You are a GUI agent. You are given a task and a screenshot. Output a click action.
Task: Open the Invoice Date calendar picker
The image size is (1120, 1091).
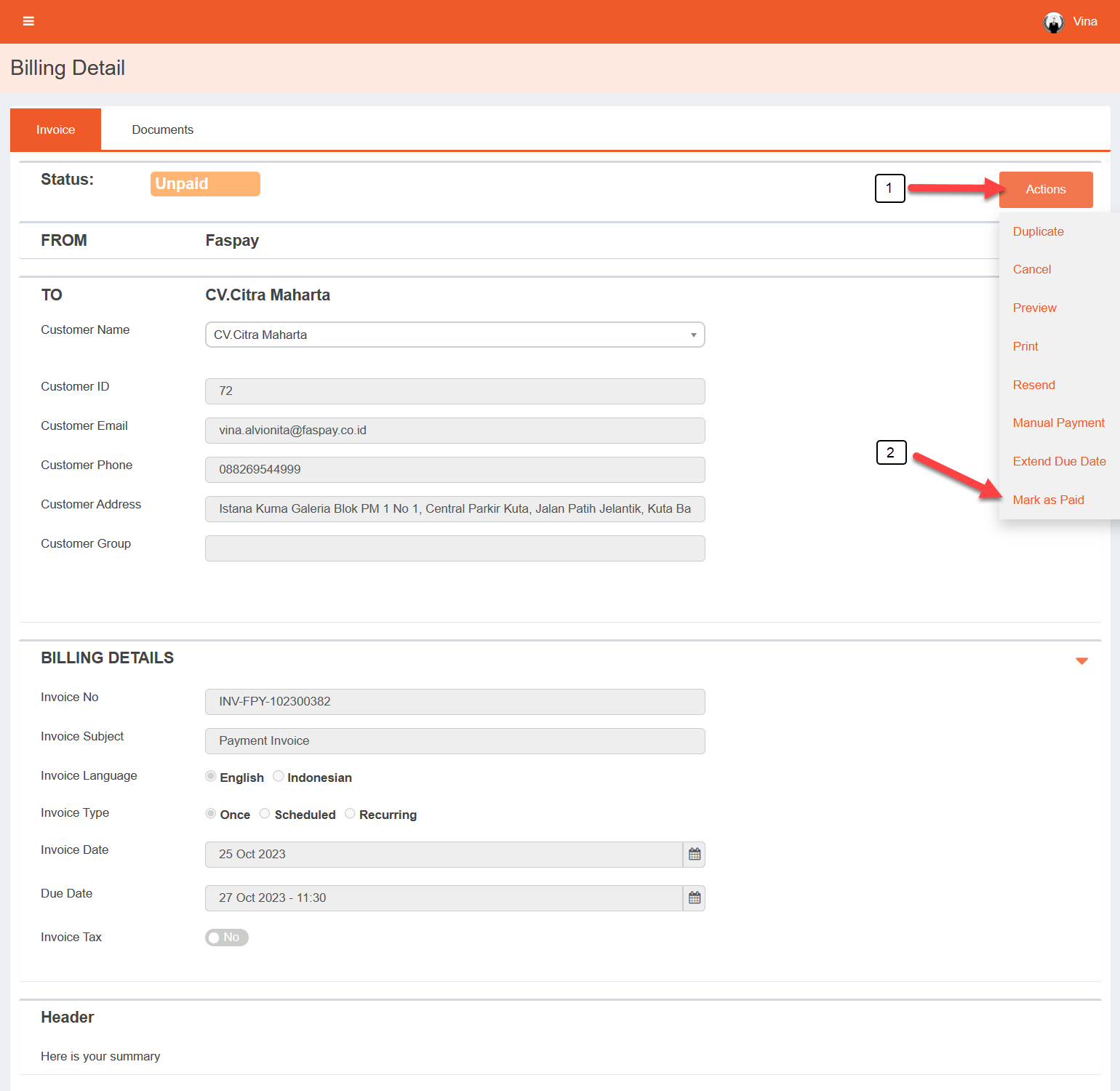[x=695, y=855]
